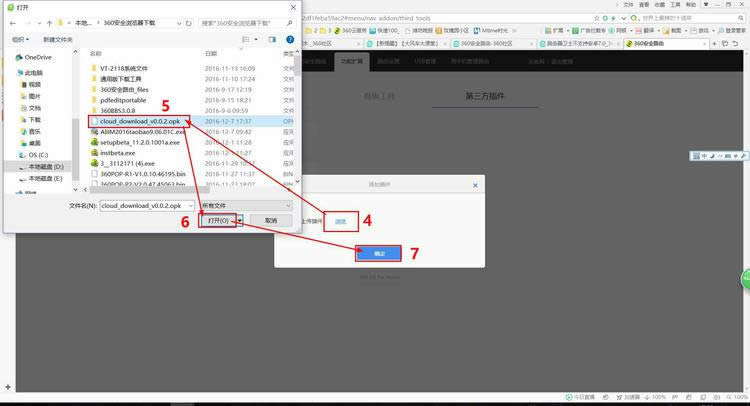Viewport: 750px width, 406px height.
Task: Expand the view options dropdown arrow
Action: (256, 39)
